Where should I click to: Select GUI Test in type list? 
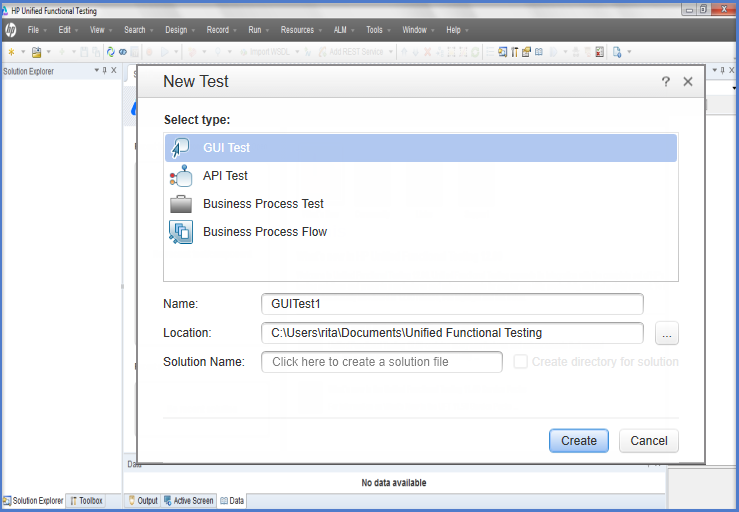[x=421, y=148]
